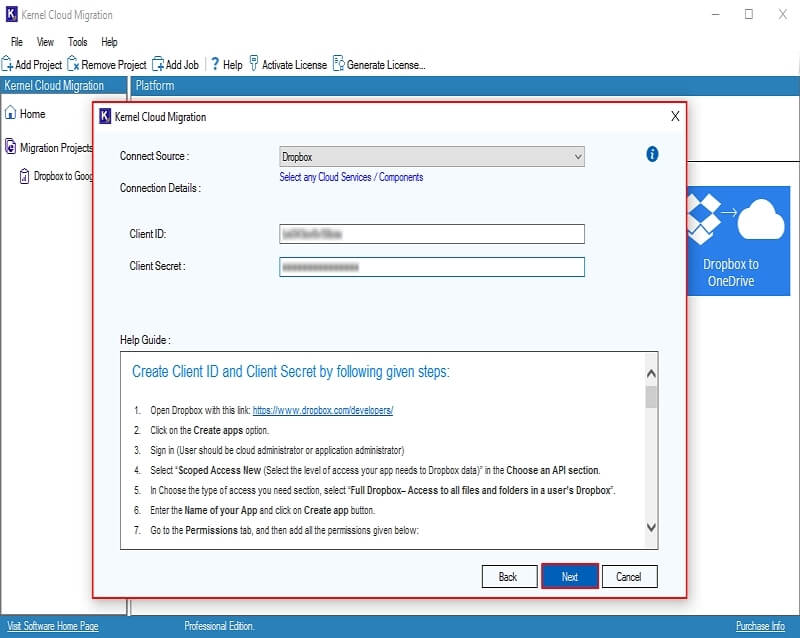
Task: Click the 'Enter the Name of your App' step
Action: (x=262, y=510)
